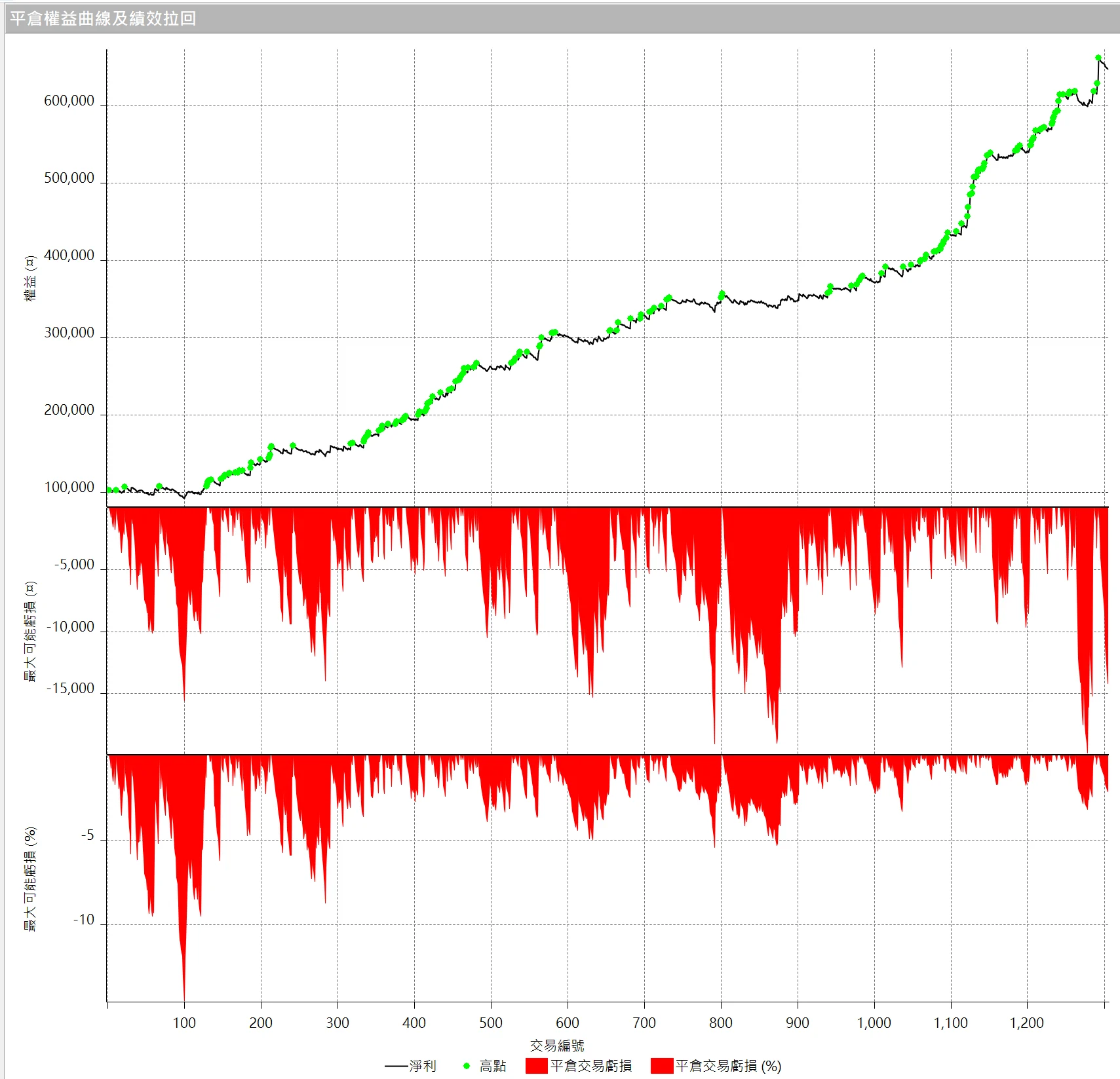Image resolution: width=1120 pixels, height=1079 pixels.
Task: Click the x-axis title 交易編號
Action: click(x=557, y=1045)
